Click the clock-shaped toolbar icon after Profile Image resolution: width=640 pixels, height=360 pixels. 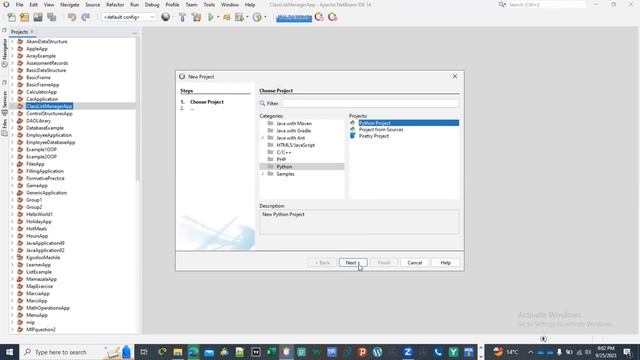pos(257,17)
